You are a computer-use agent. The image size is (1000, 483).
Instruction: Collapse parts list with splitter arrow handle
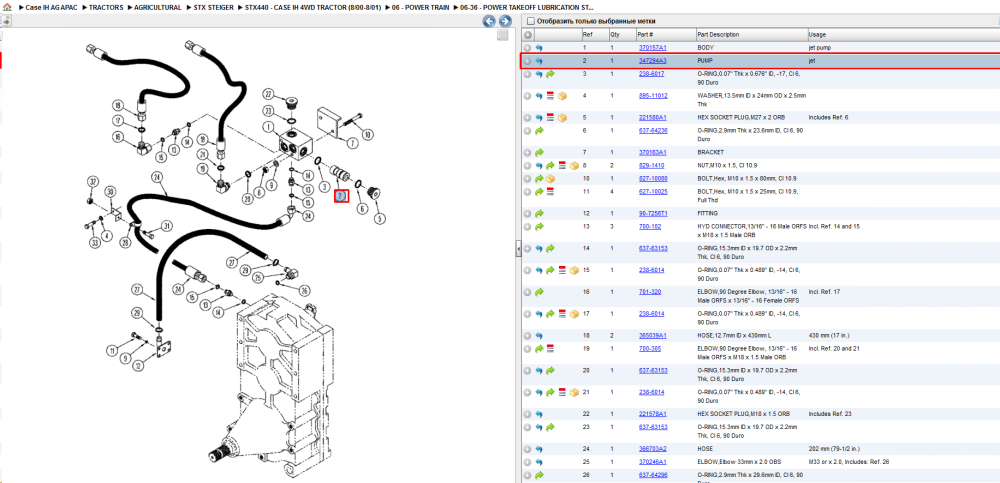(518, 248)
